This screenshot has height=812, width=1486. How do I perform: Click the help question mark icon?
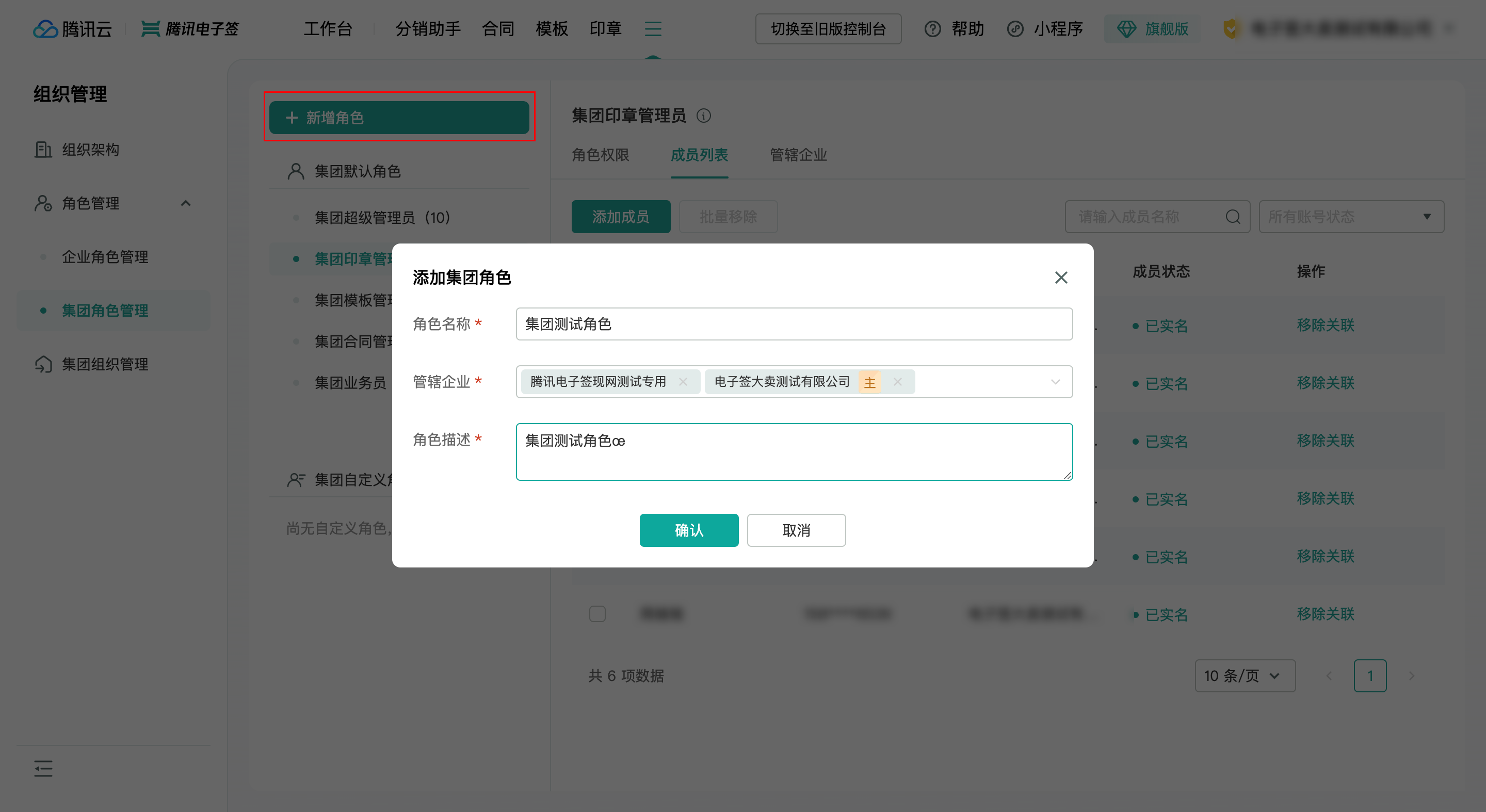[932, 29]
